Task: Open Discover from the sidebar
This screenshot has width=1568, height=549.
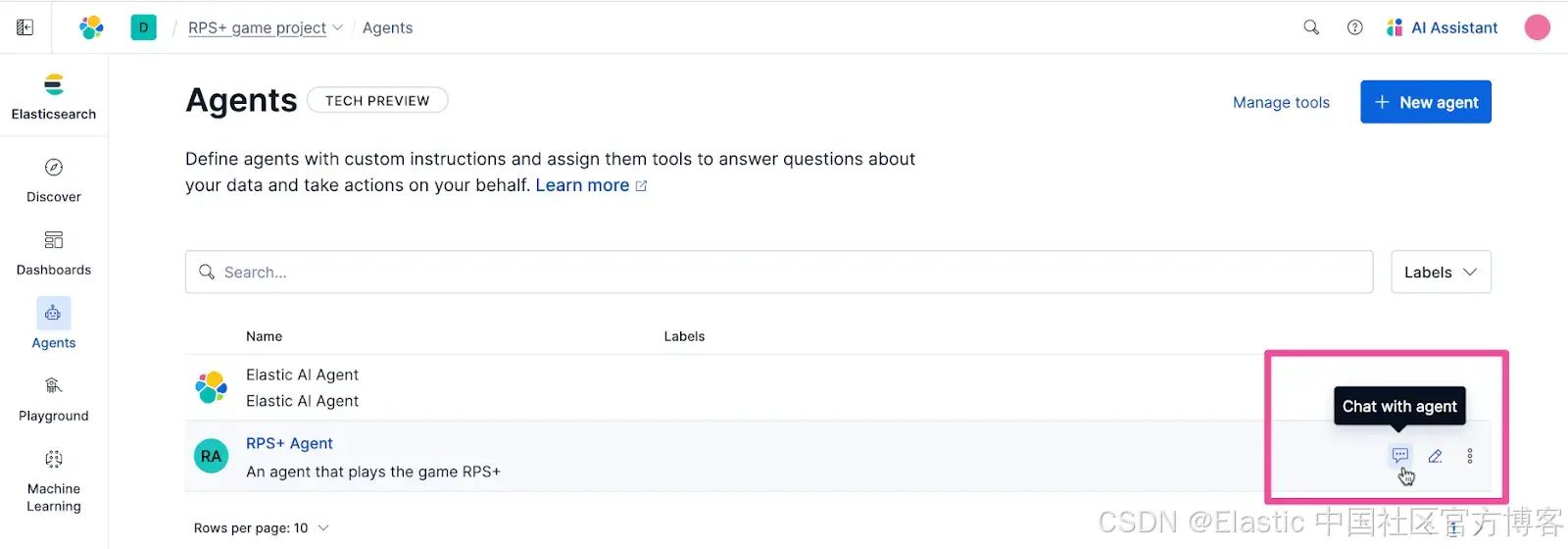Action: click(x=54, y=180)
